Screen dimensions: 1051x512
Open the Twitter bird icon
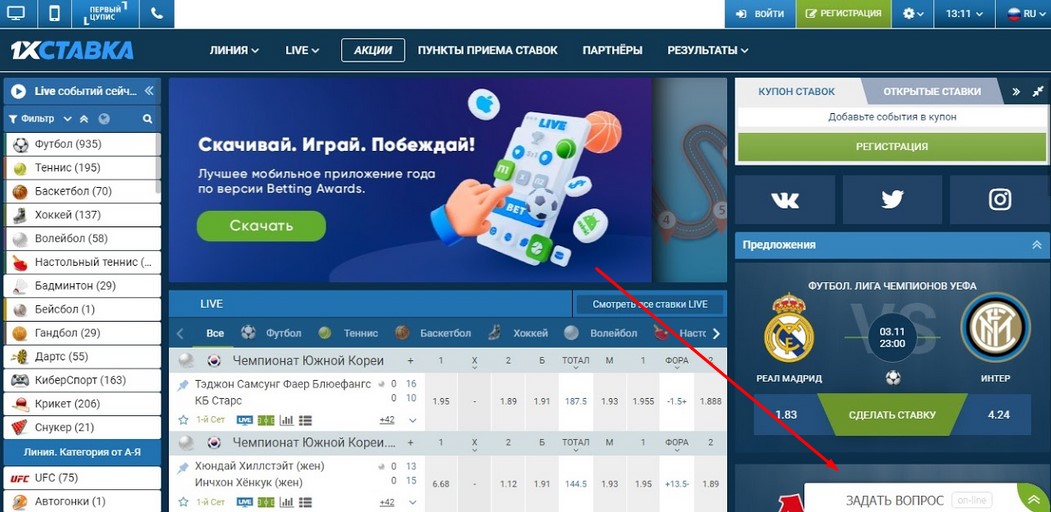pos(892,200)
